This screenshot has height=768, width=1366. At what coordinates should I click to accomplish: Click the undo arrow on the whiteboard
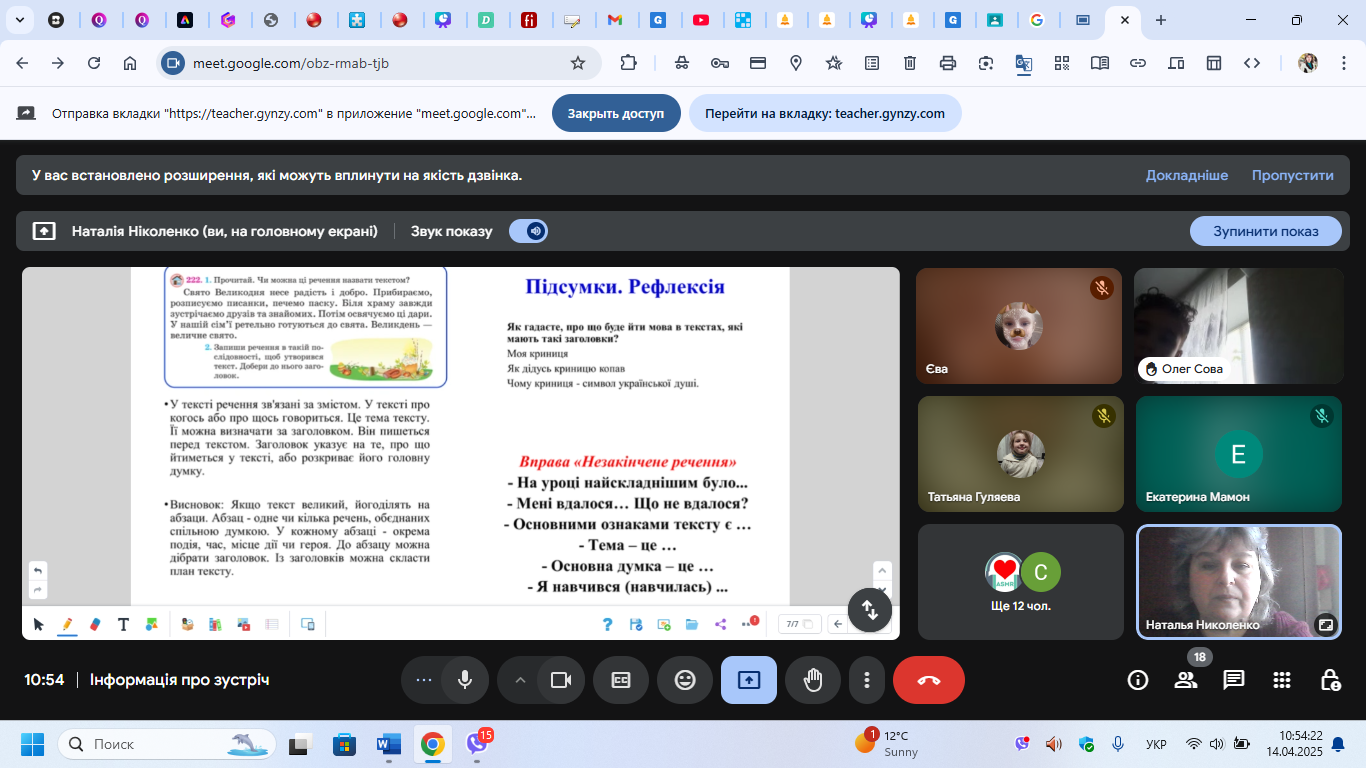point(38,571)
